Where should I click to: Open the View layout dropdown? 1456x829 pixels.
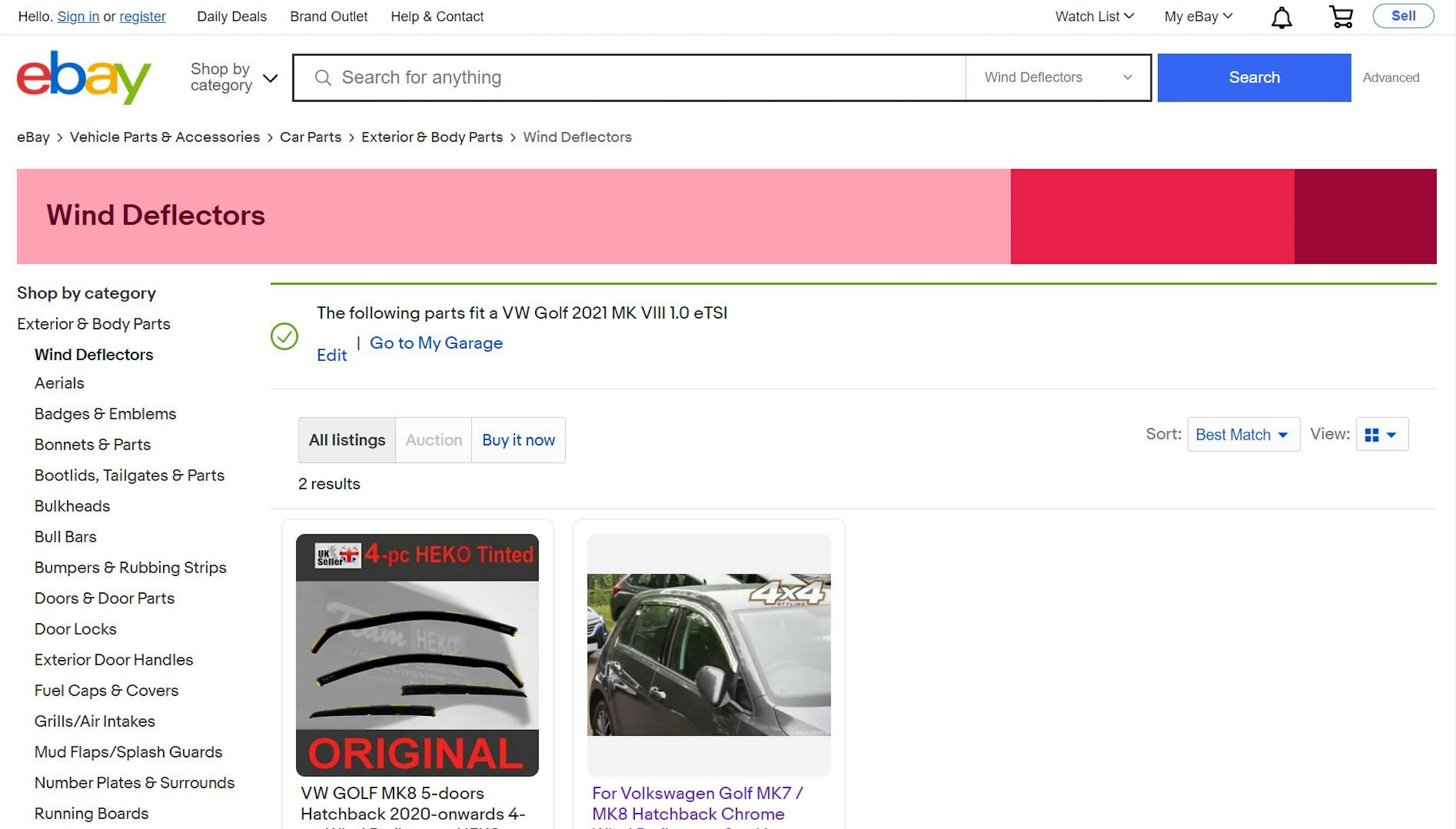tap(1382, 434)
